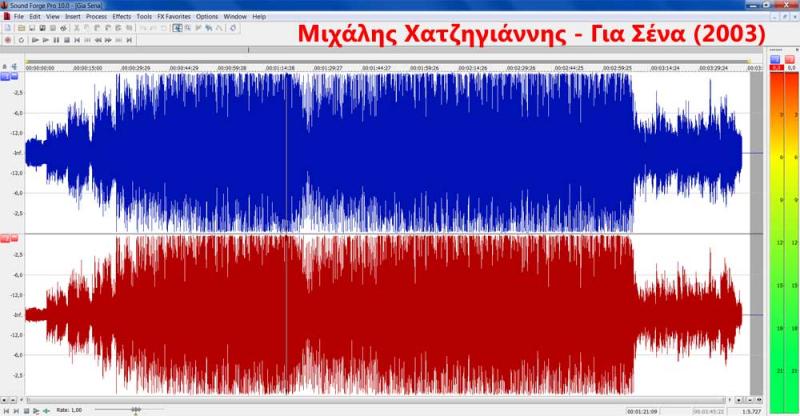
Task: Click the horizontal waveform scrollbar
Action: click(376, 400)
